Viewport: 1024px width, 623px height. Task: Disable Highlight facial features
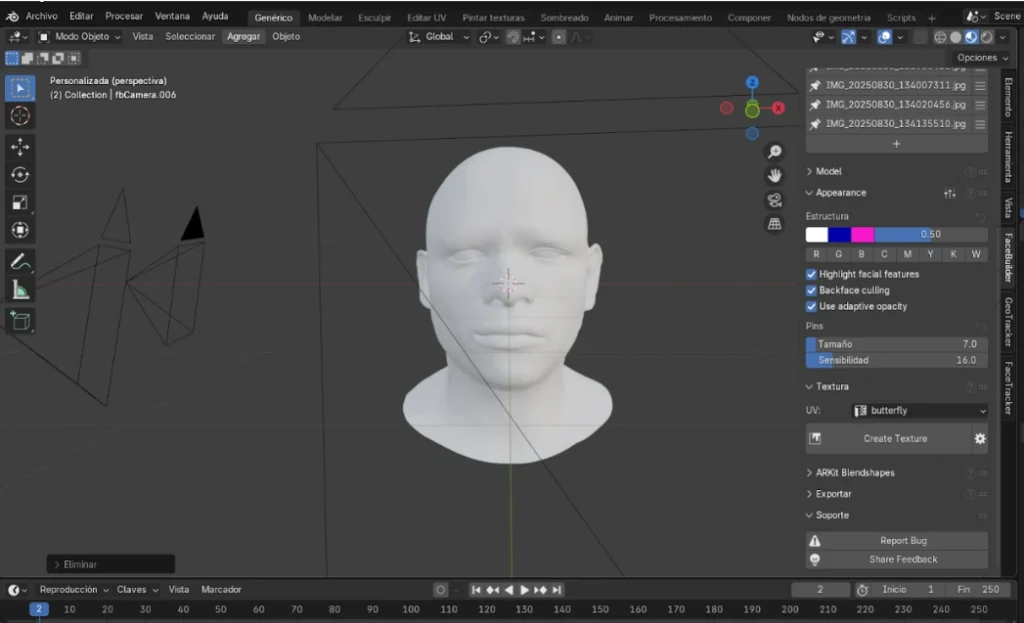pyautogui.click(x=811, y=273)
